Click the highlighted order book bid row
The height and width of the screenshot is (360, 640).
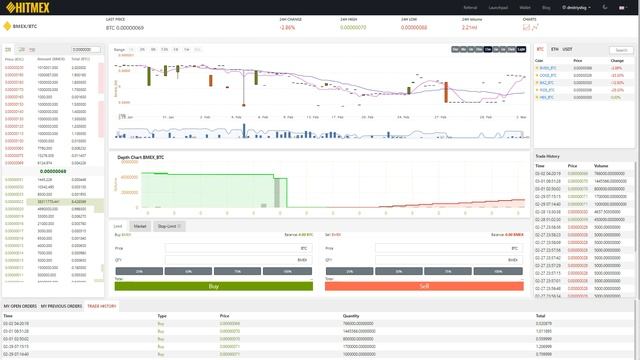[53, 202]
